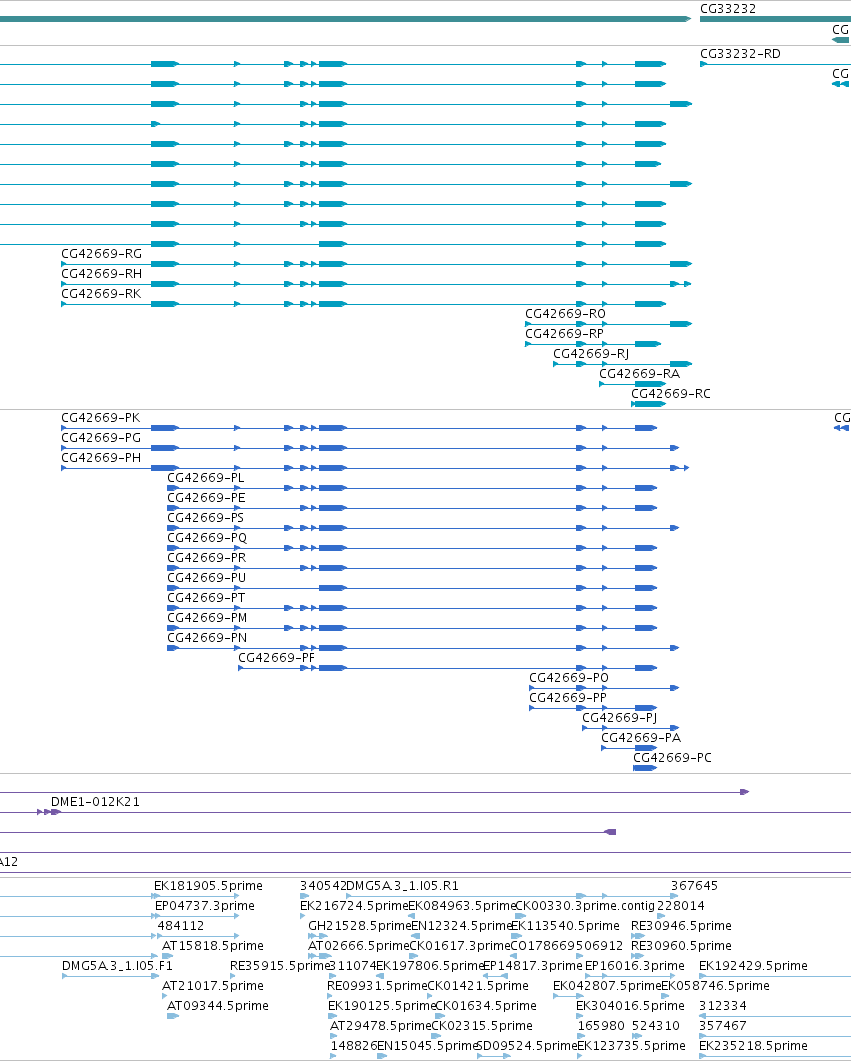Select the CG42669-PR protein
Image resolution: width=851 pixels, height=1061 pixels.
point(206,558)
